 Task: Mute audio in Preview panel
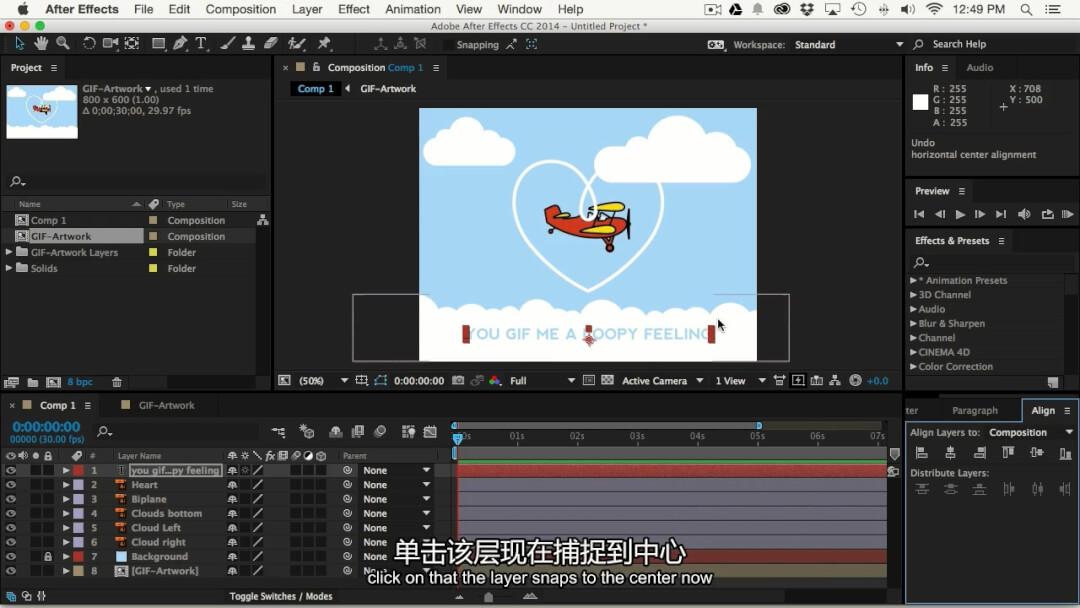(1024, 214)
